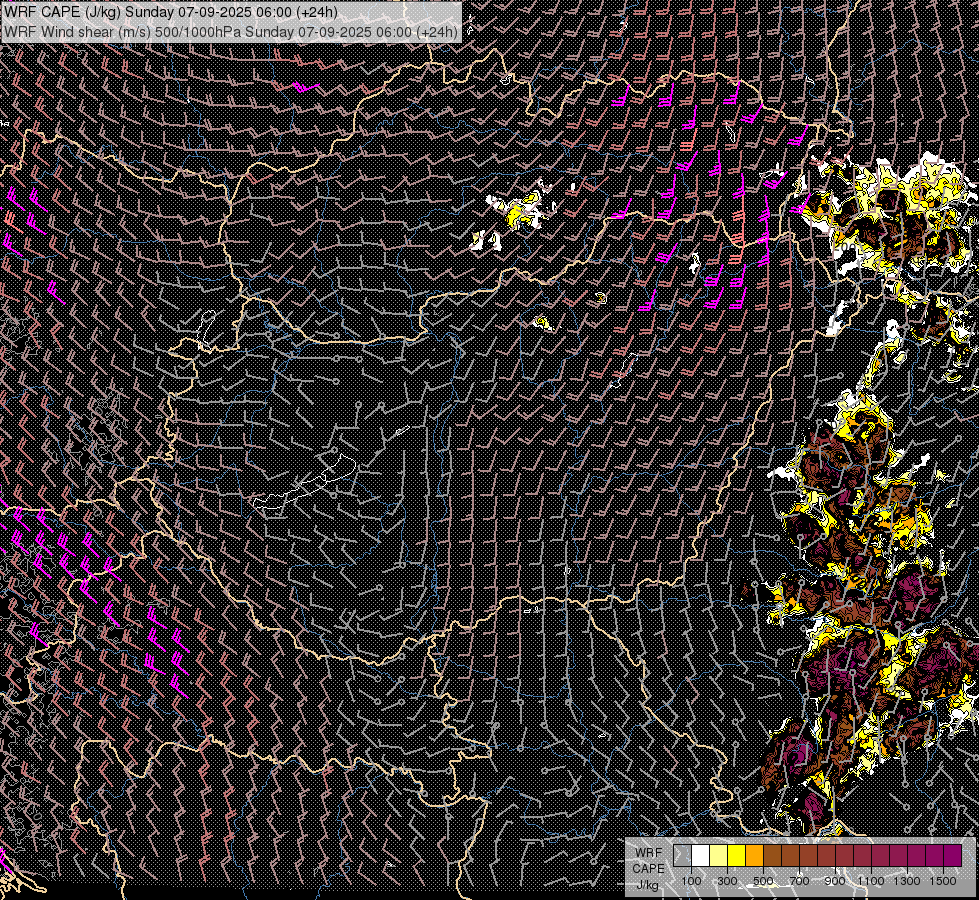This screenshot has width=979, height=900.
Task: Click the 1300 legend value label
Action: coord(907,881)
